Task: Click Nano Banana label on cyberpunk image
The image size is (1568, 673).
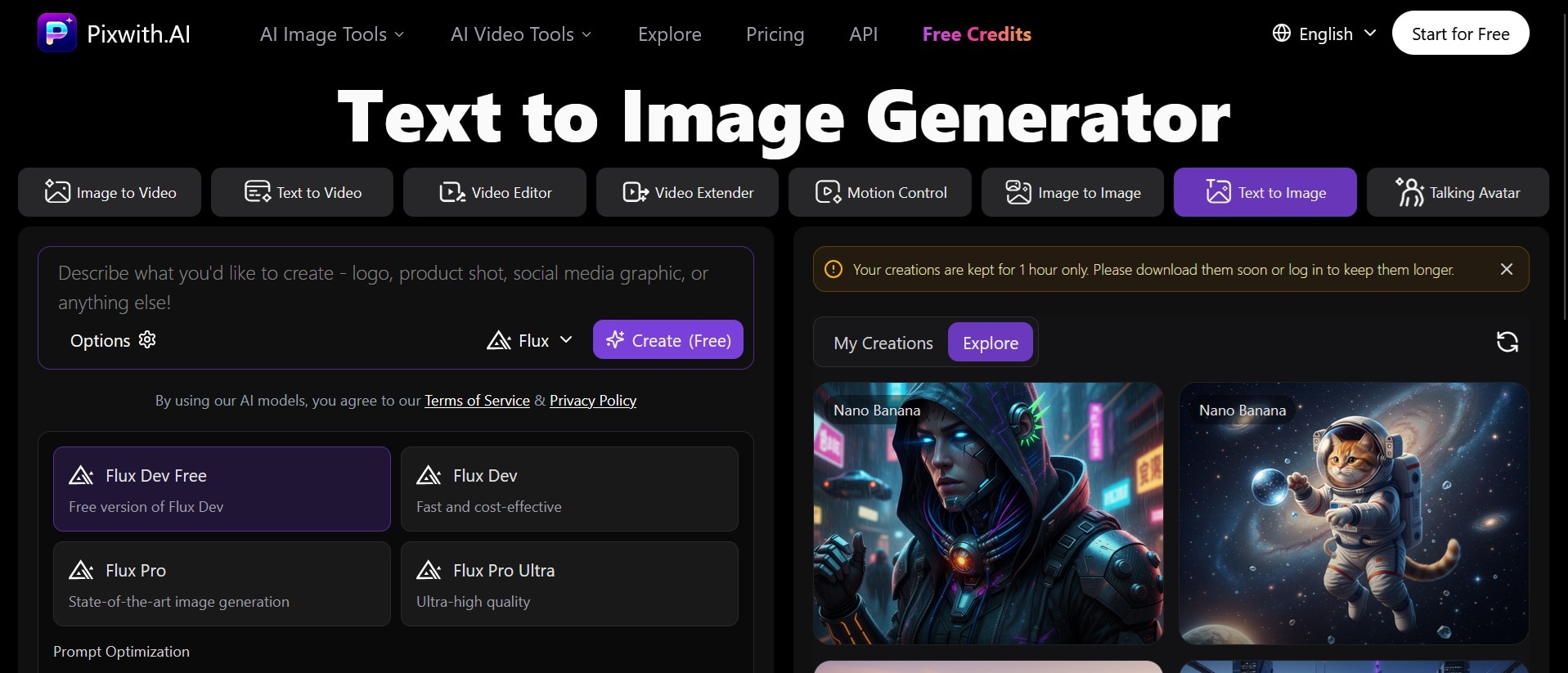Action: point(877,411)
